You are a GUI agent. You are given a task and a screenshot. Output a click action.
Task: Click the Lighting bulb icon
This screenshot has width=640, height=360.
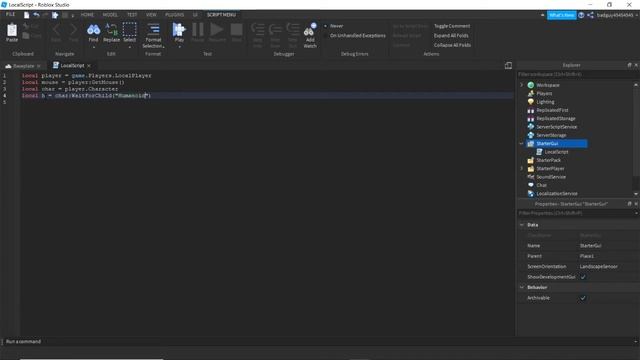531,102
